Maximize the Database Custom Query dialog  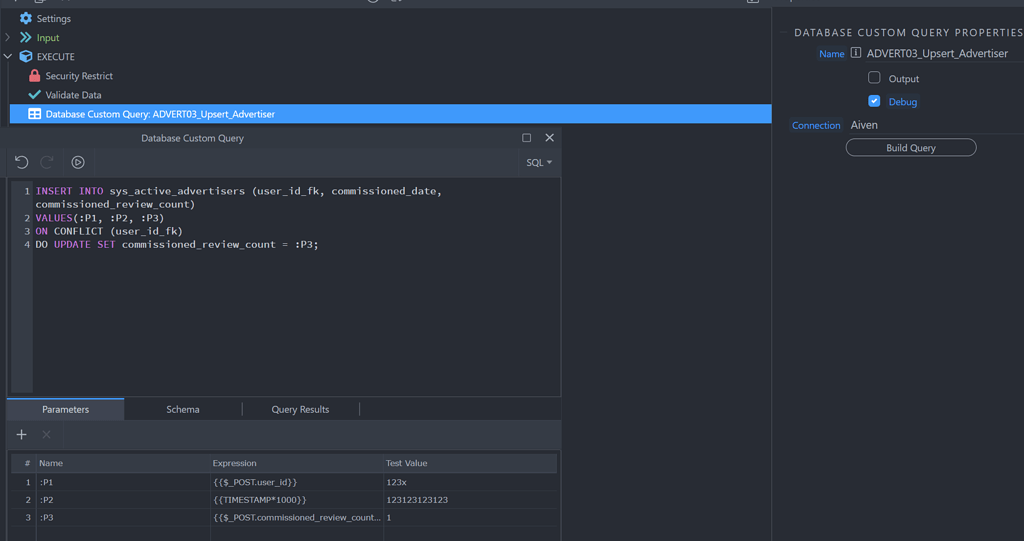pos(527,138)
